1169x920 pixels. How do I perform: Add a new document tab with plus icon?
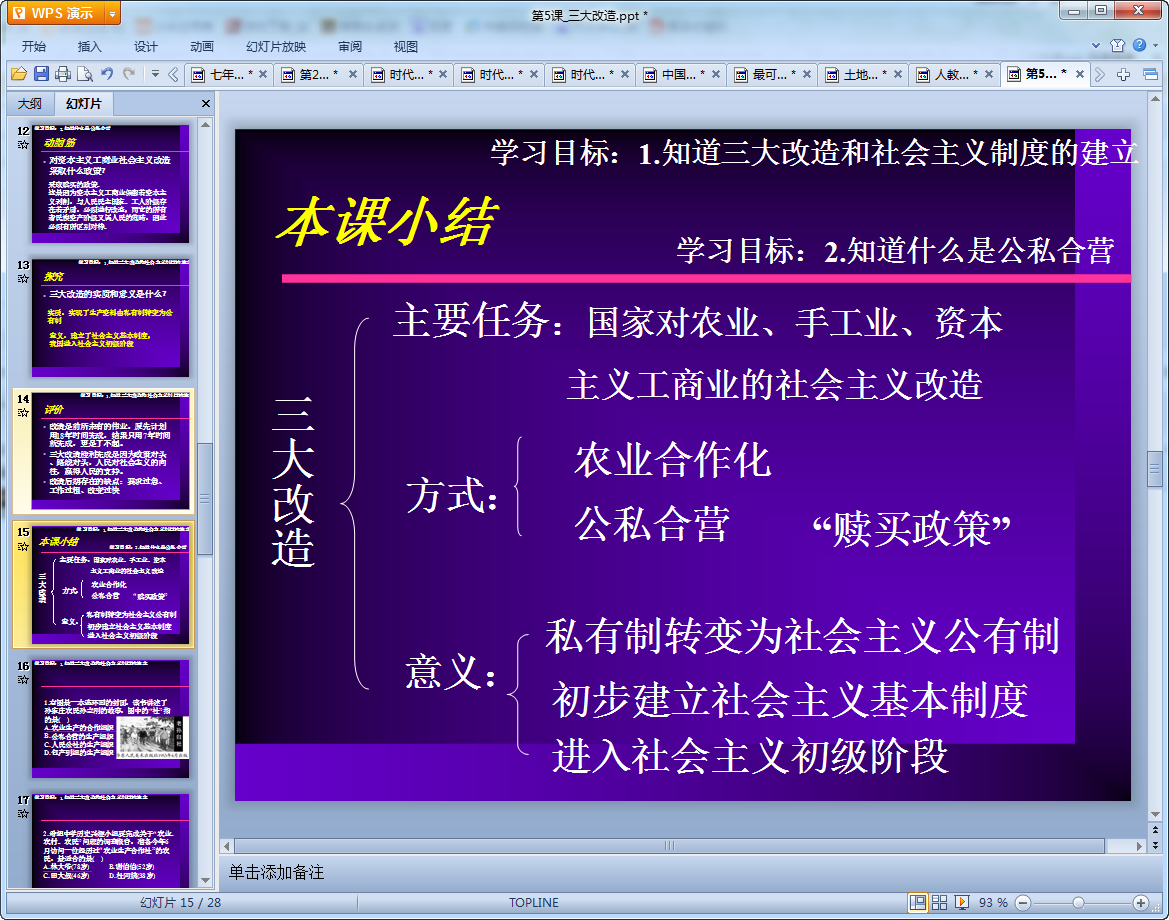(x=1124, y=75)
